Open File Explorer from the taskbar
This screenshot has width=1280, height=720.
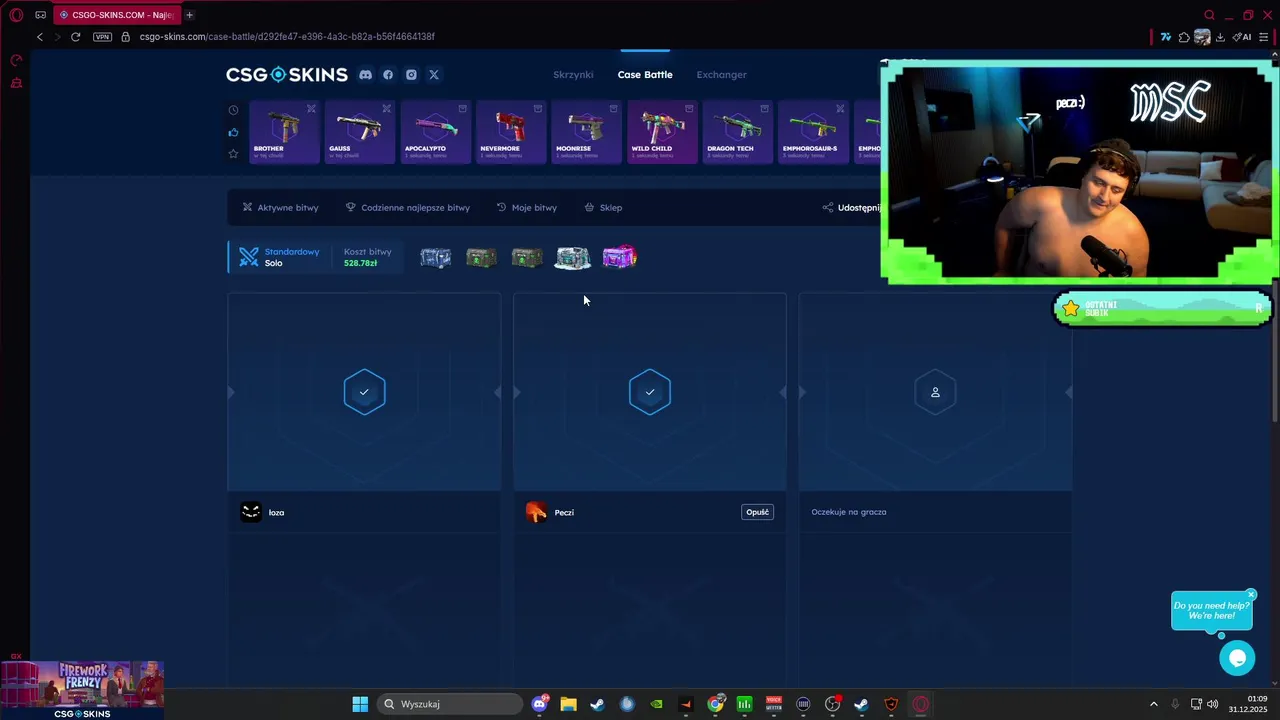coord(568,704)
